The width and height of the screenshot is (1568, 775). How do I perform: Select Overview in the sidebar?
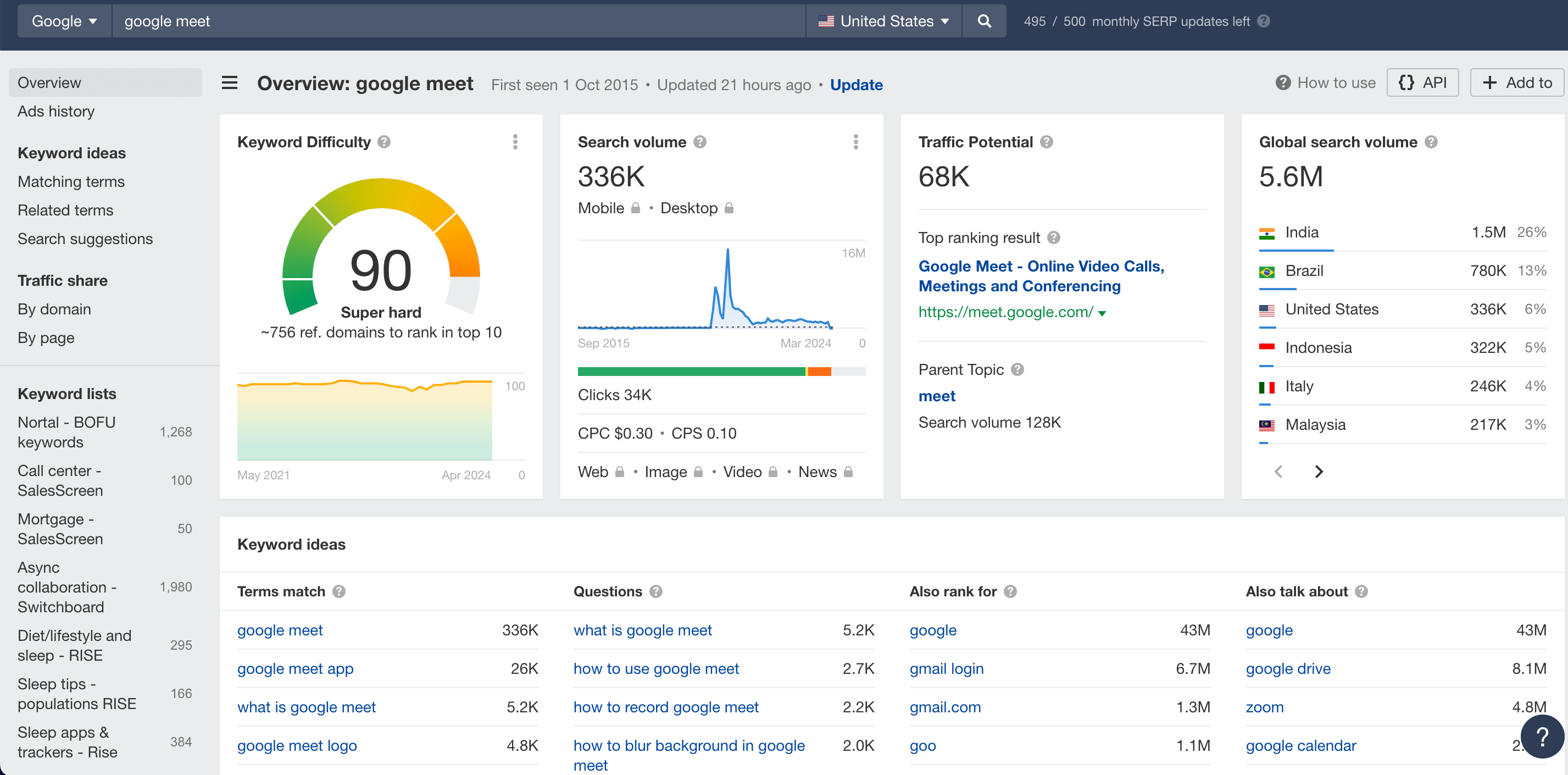[105, 83]
